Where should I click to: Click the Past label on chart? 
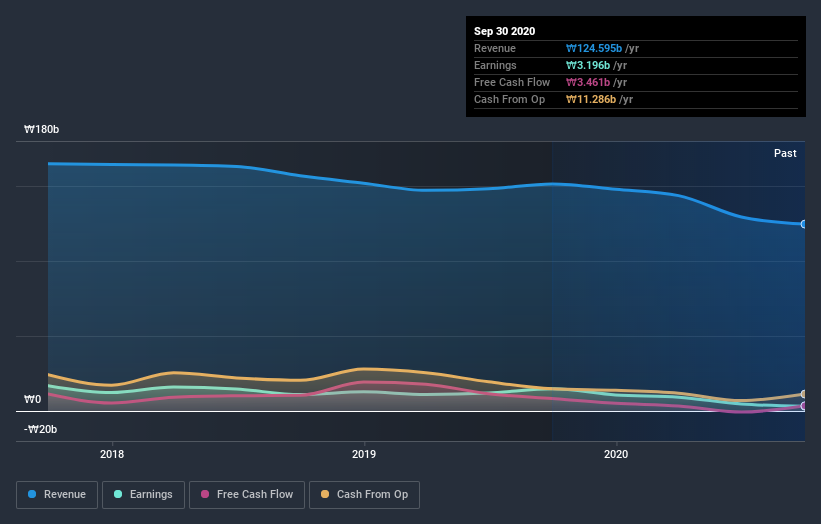pos(785,153)
